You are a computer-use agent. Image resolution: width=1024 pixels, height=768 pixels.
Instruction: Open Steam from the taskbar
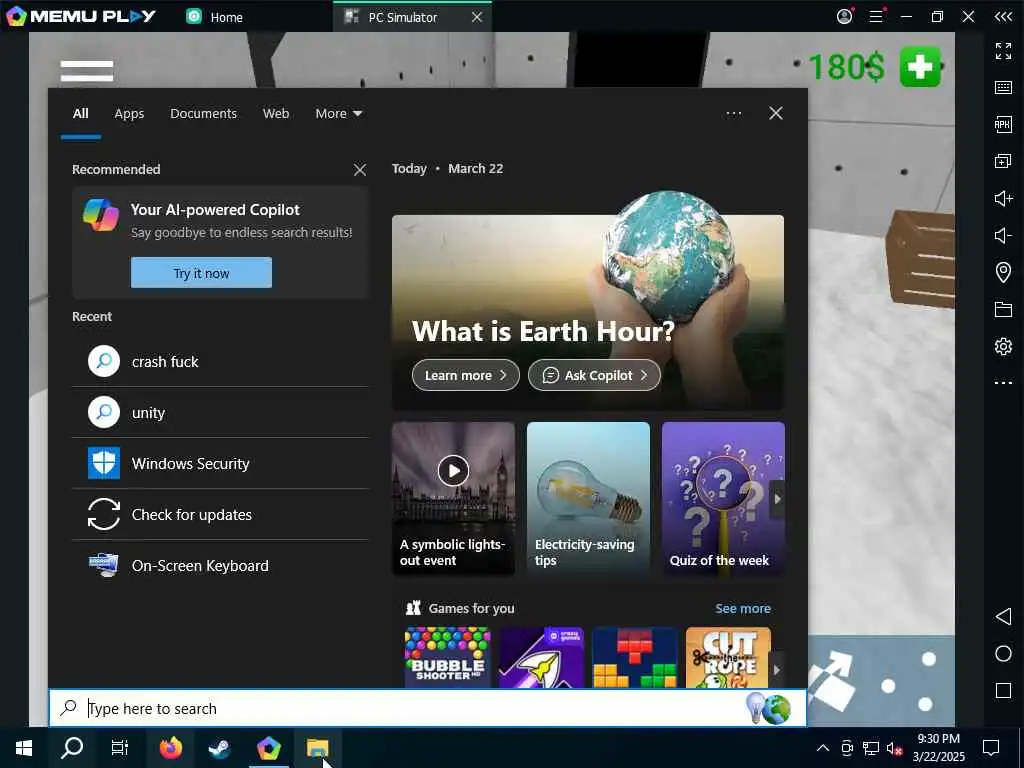click(x=219, y=748)
